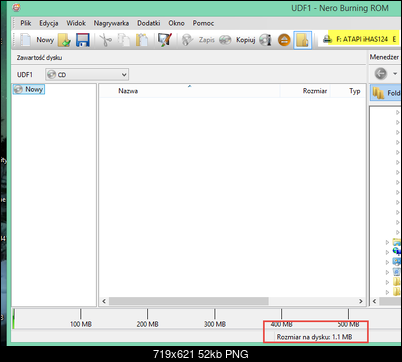Click right arrow of file list scrollbar
The image size is (402, 362).
tap(361, 301)
